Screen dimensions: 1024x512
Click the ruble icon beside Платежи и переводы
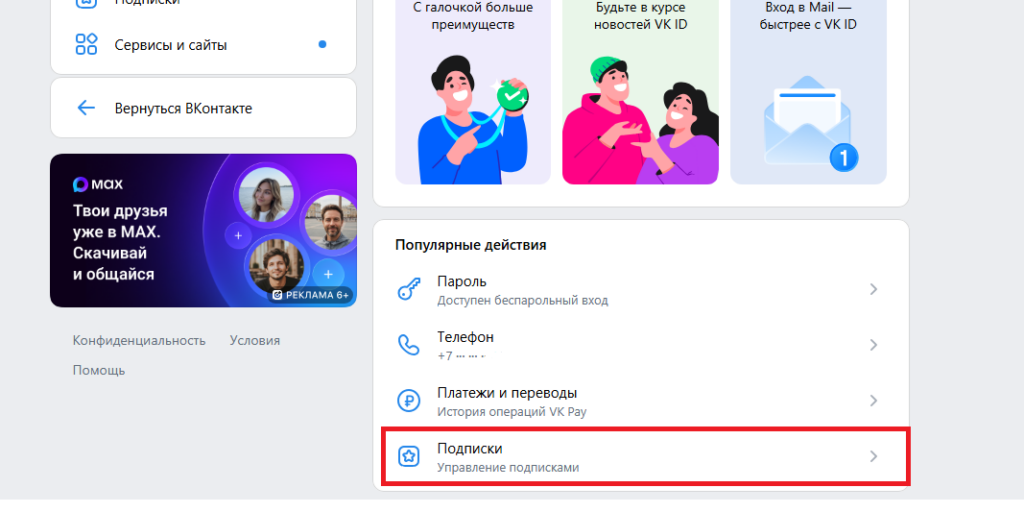409,401
